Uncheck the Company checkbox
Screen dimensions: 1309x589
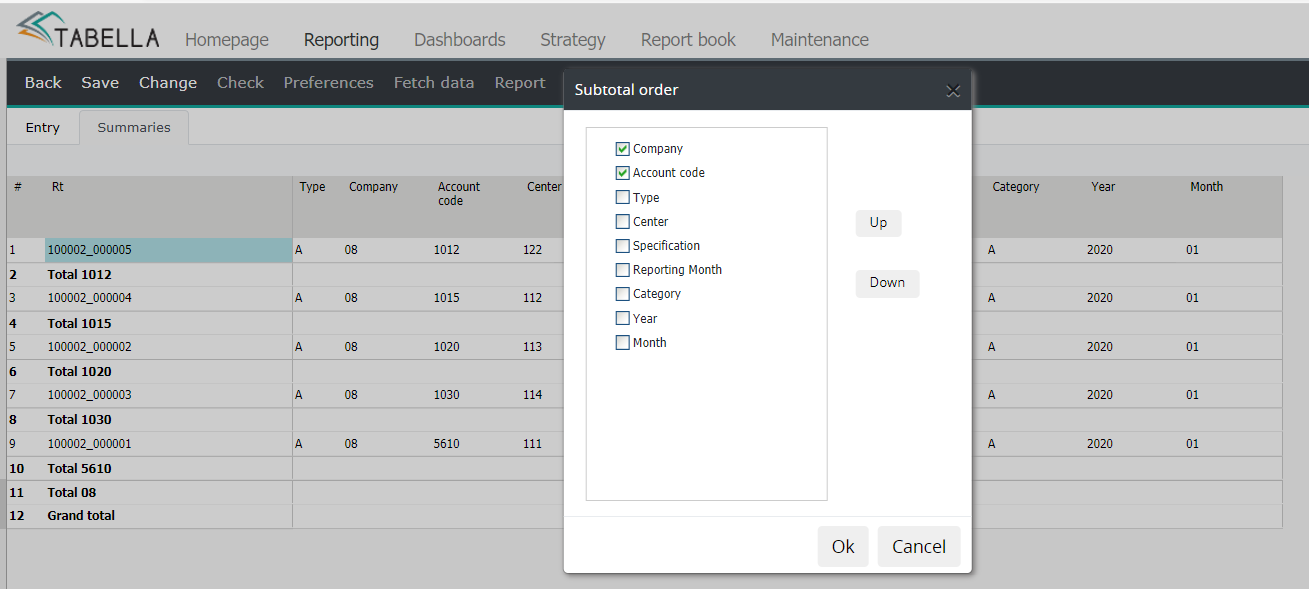point(623,149)
